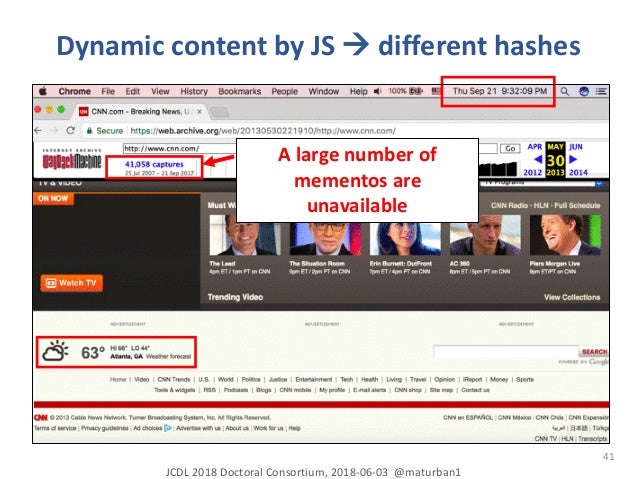Screen dimensions: 638x479
Task: Go forward with browser forward arrow
Action: [x=54, y=131]
